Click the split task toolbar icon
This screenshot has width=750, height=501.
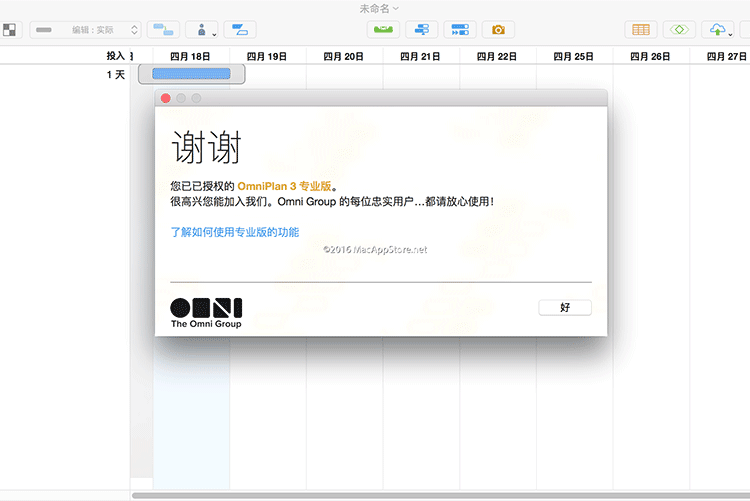tap(240, 30)
